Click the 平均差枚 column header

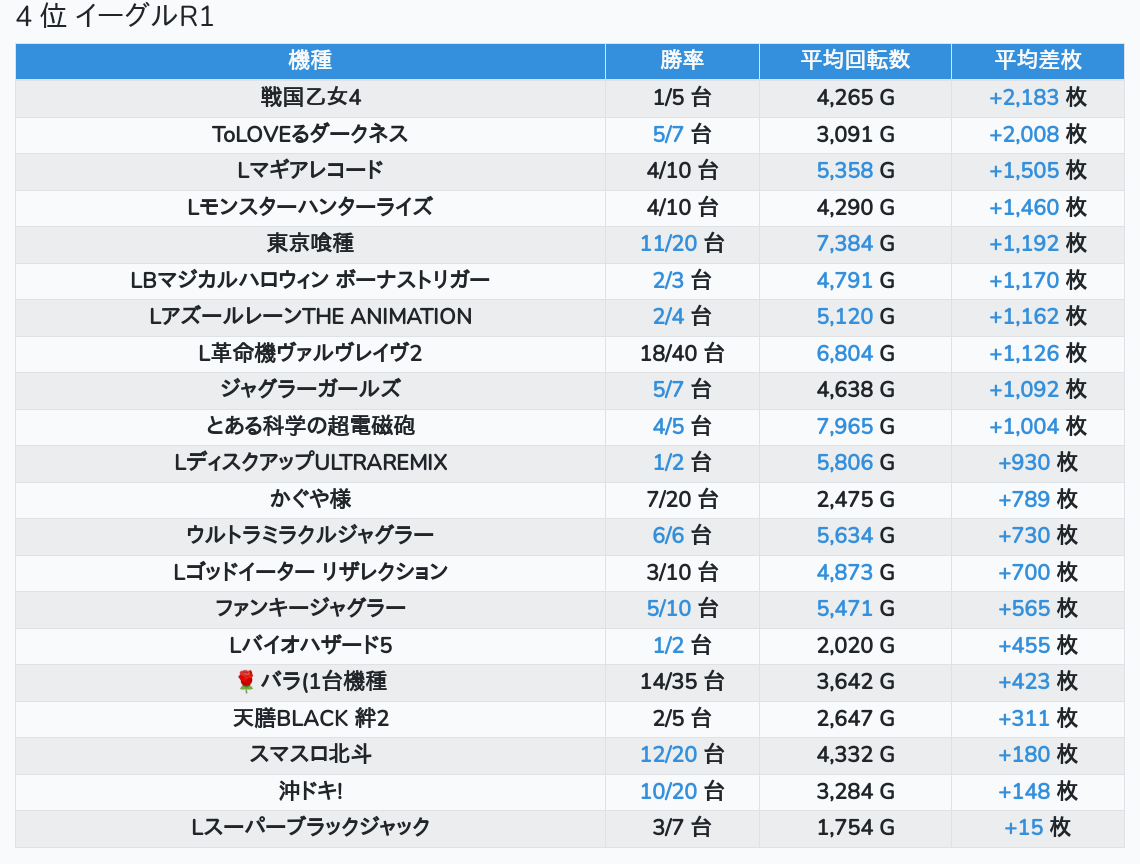[1037, 60]
